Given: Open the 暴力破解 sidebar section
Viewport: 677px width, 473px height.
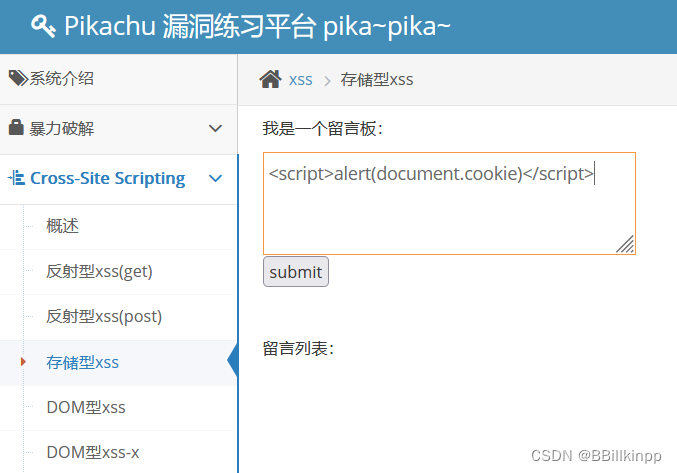Looking at the screenshot, I should (118, 129).
